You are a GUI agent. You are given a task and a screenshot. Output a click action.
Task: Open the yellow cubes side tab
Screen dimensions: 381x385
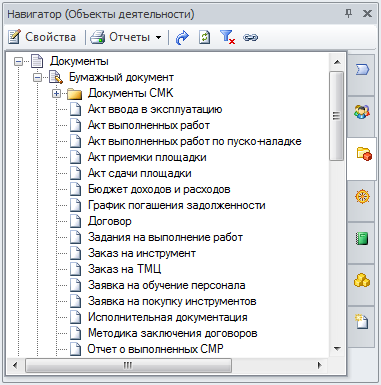(x=362, y=281)
